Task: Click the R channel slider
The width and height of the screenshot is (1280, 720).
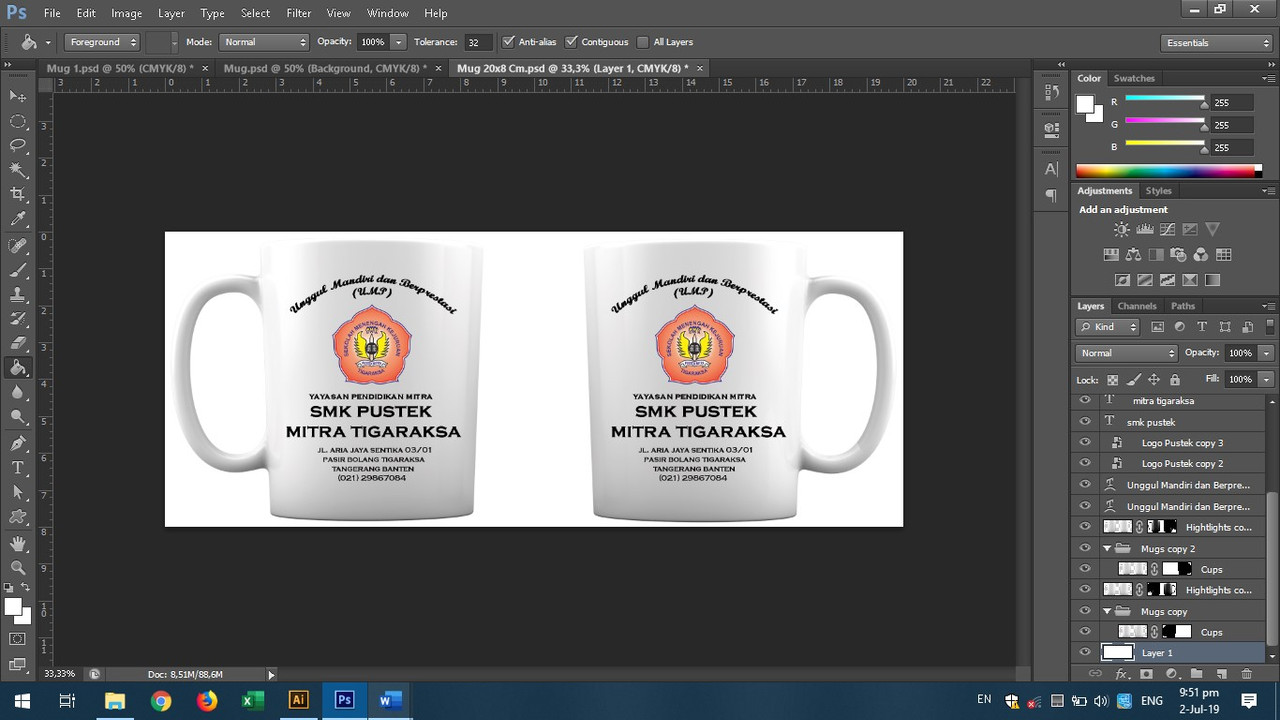Action: [x=1165, y=100]
